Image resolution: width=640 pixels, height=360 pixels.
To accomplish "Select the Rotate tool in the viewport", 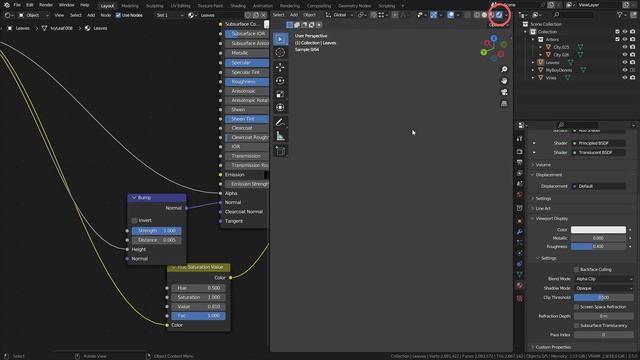I will point(280,80).
